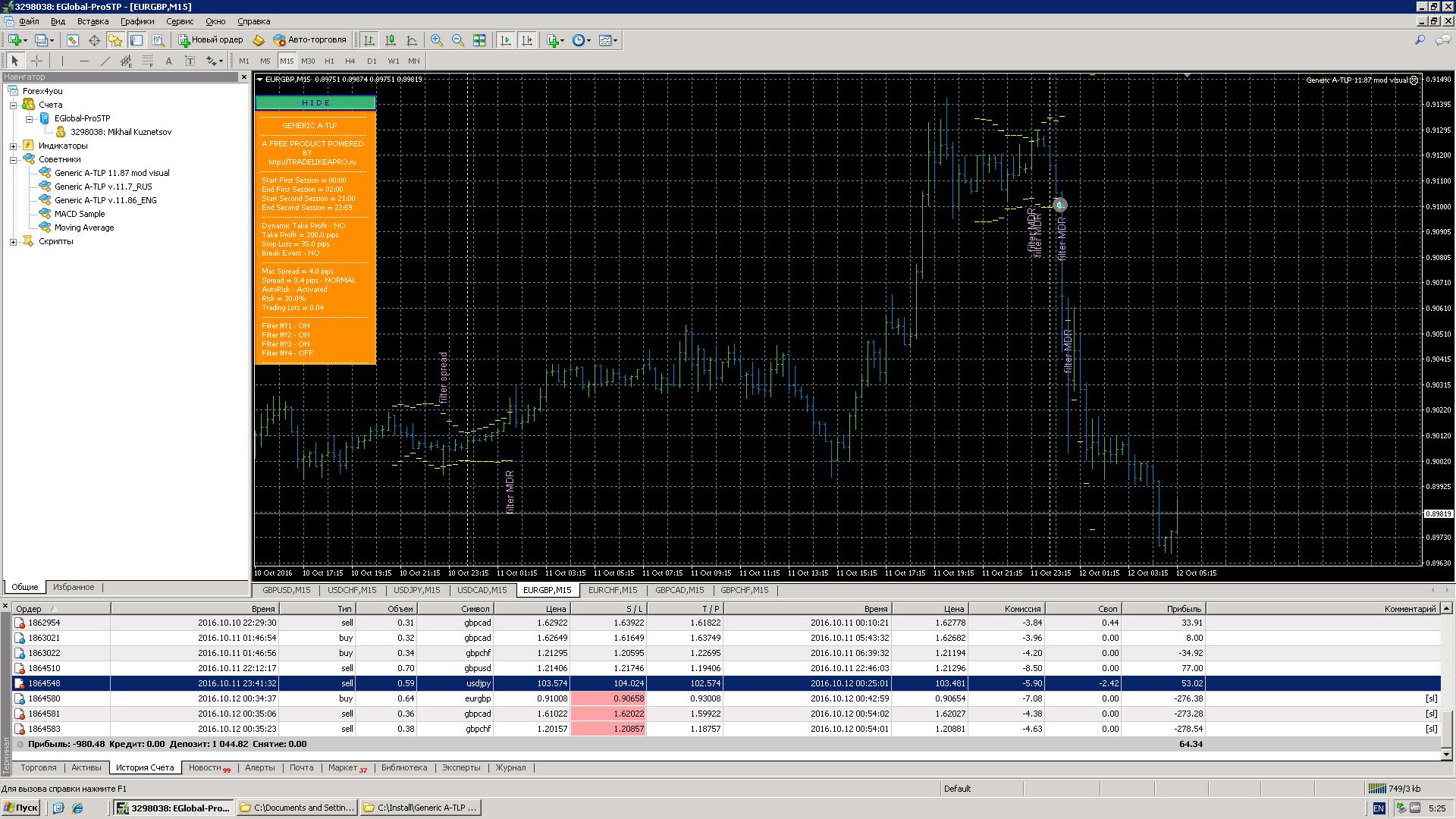Toggle the Terminal panel icon

click(x=136, y=40)
